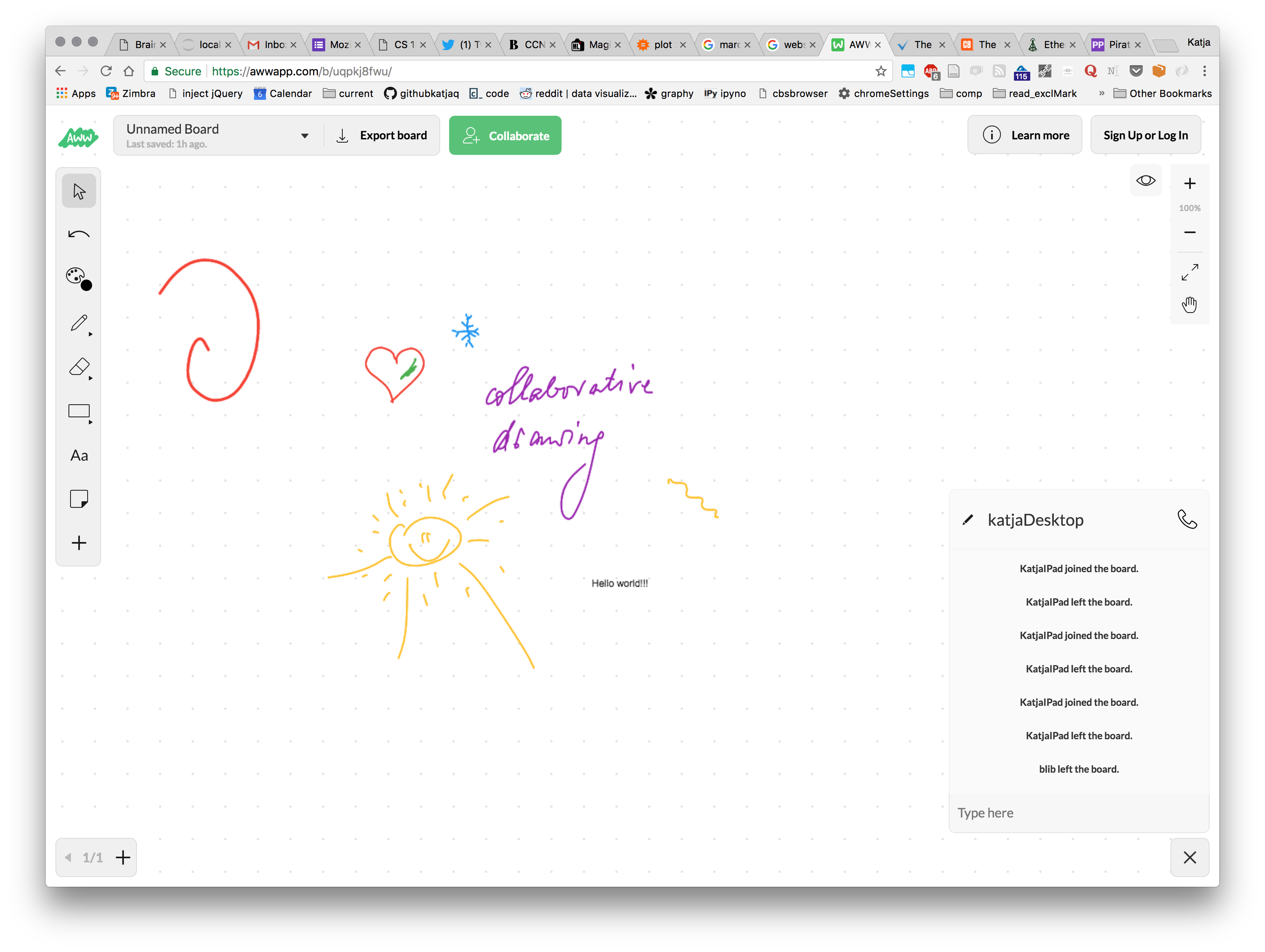Click the Hello world!!! text on canvas
The image size is (1265, 952).
point(619,583)
